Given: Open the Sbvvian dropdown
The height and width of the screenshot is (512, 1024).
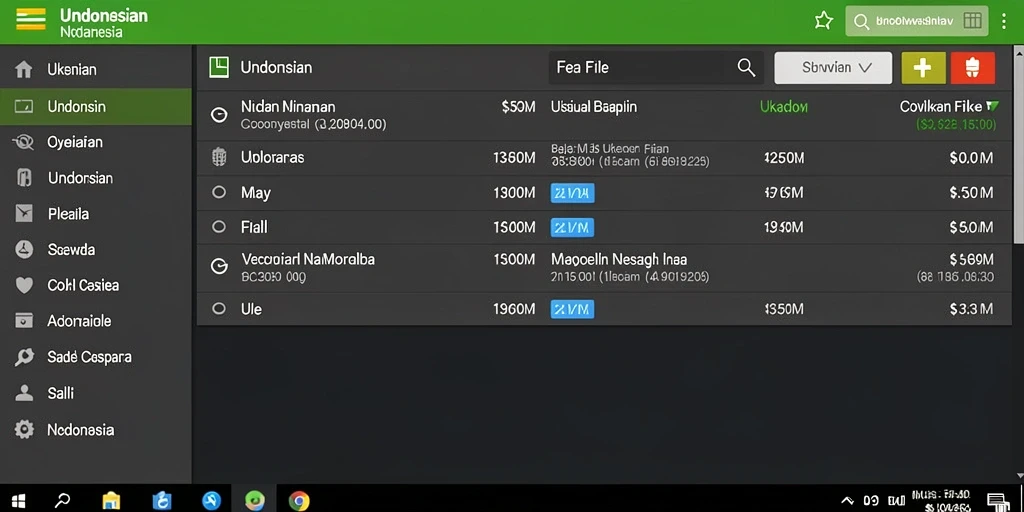Looking at the screenshot, I should pos(833,68).
